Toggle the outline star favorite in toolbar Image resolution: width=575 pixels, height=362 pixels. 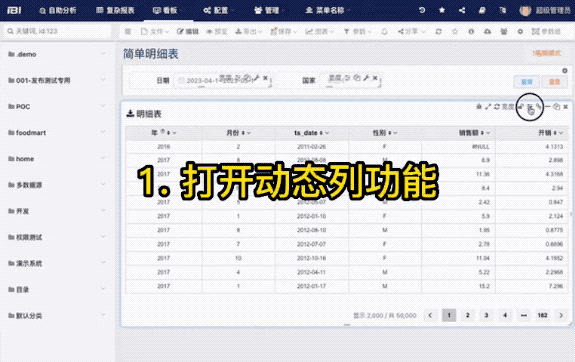[455, 32]
